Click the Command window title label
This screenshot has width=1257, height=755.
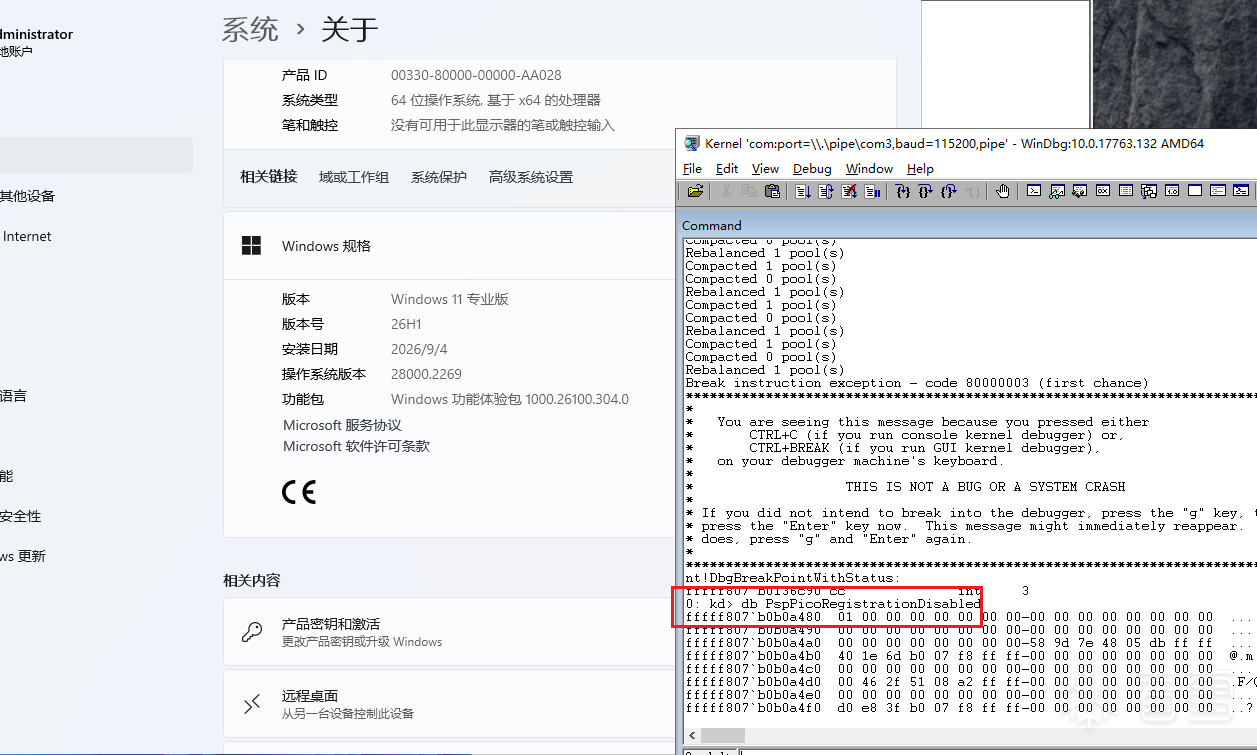712,225
